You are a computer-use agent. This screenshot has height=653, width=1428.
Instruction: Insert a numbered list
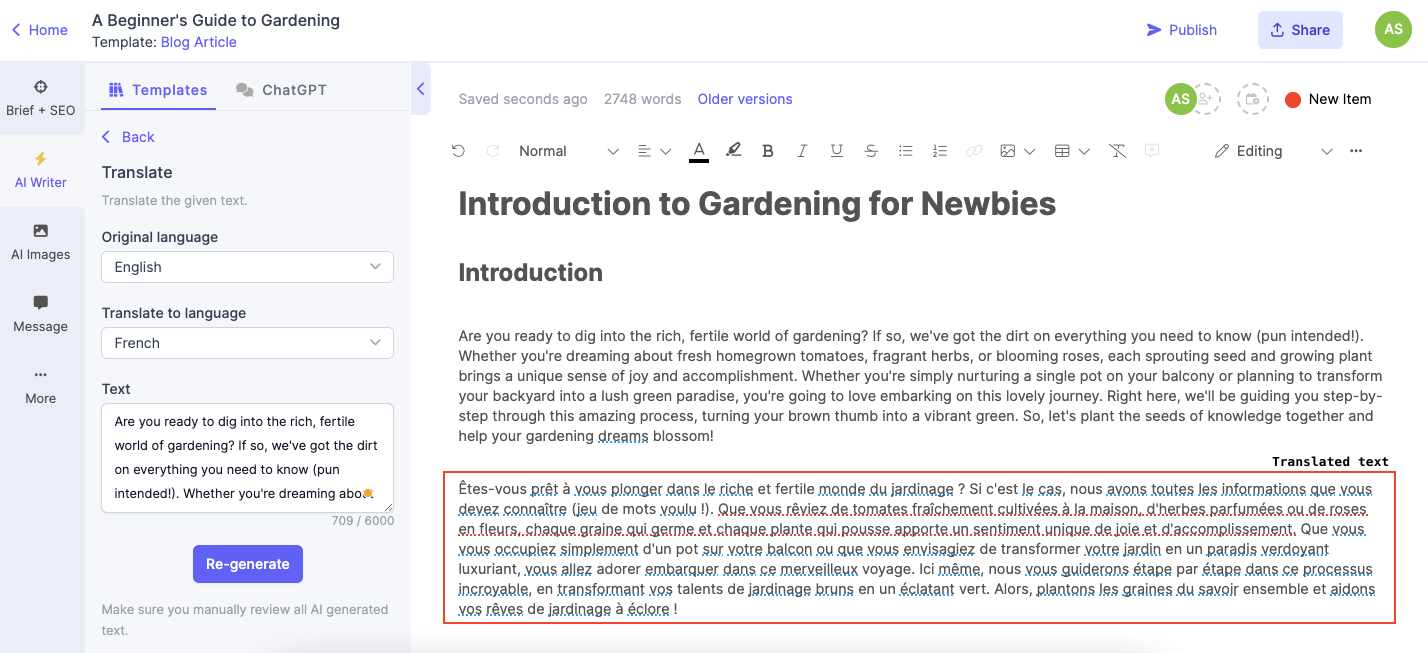click(939, 151)
